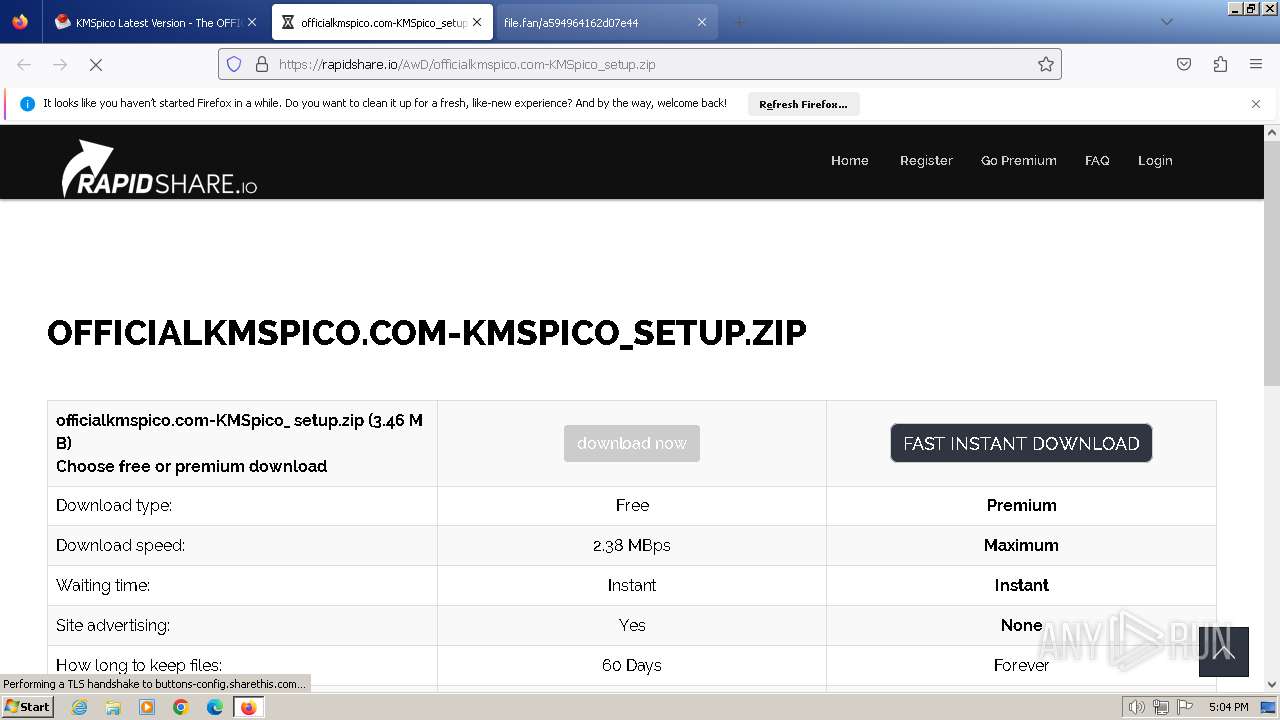Close the officialkmspico.com-KMSpico_setup tab

tap(477, 22)
